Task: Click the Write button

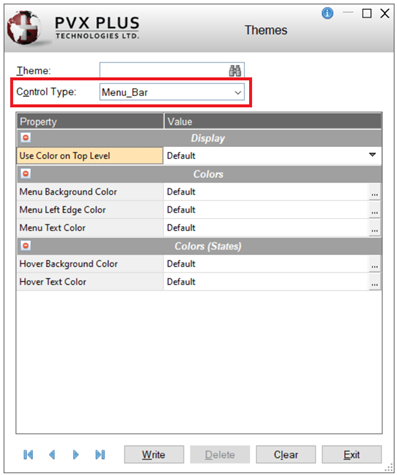Action: (x=154, y=454)
